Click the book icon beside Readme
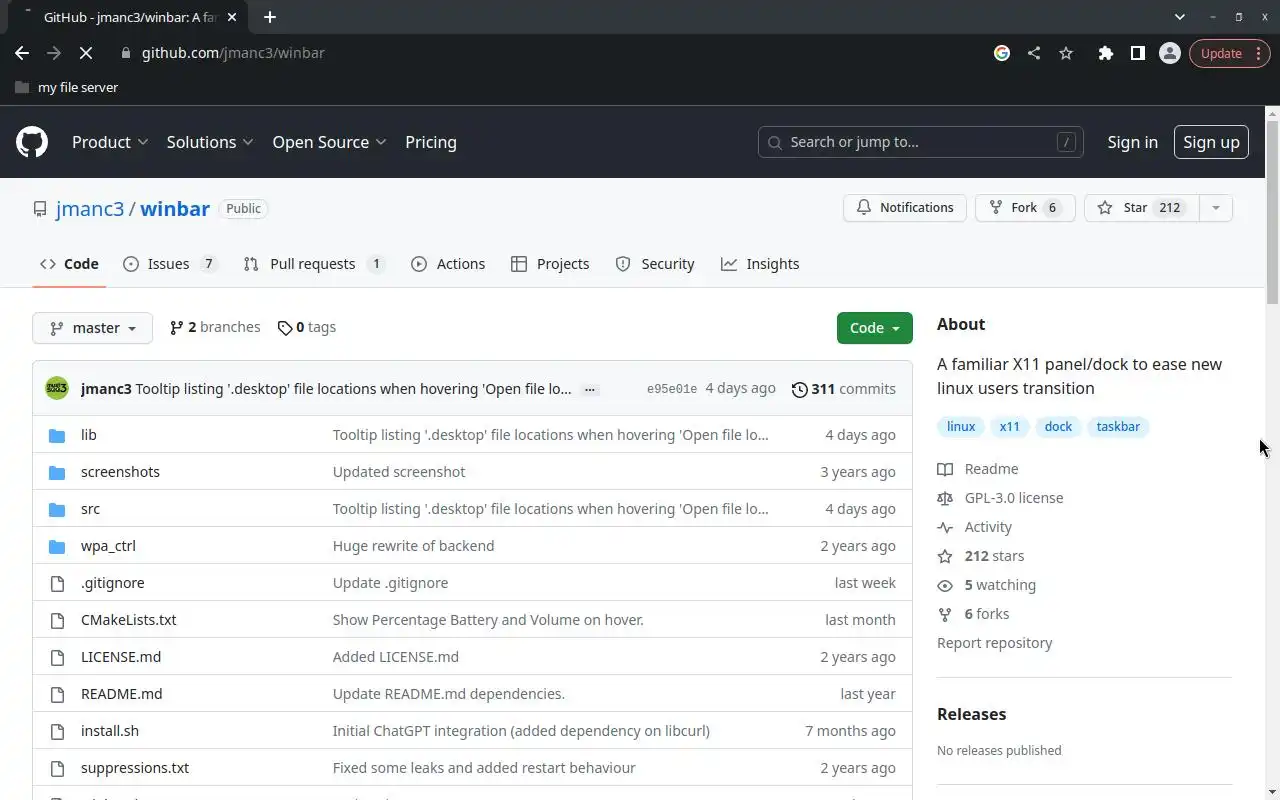Viewport: 1280px width, 800px height. 945,469
